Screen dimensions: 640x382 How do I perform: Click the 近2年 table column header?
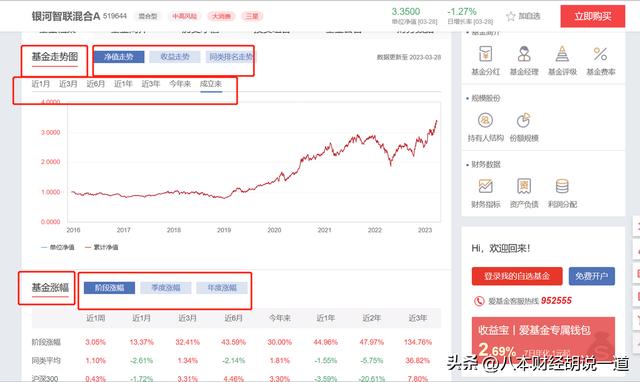tap(371, 318)
